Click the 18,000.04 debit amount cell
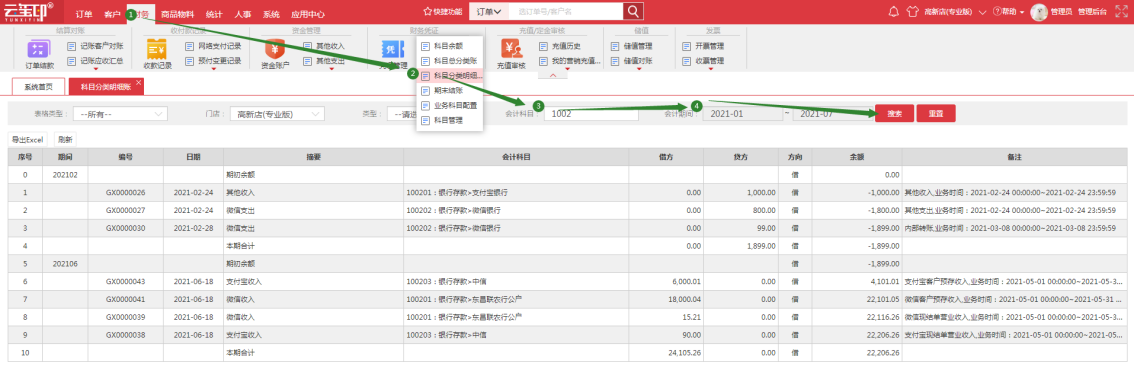This screenshot has width=1134, height=366. pos(666,299)
